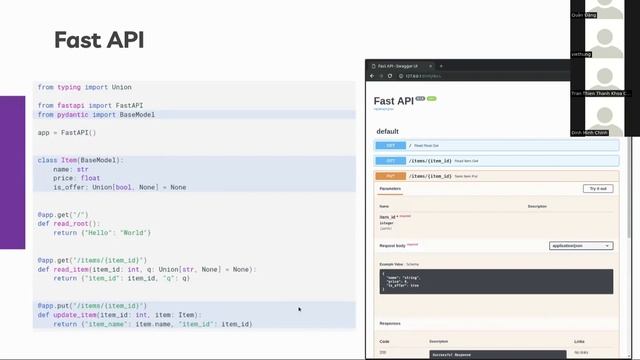This screenshot has height=360, width=640.
Task: Click the 'def read_root():' code line
Action: 69,224
